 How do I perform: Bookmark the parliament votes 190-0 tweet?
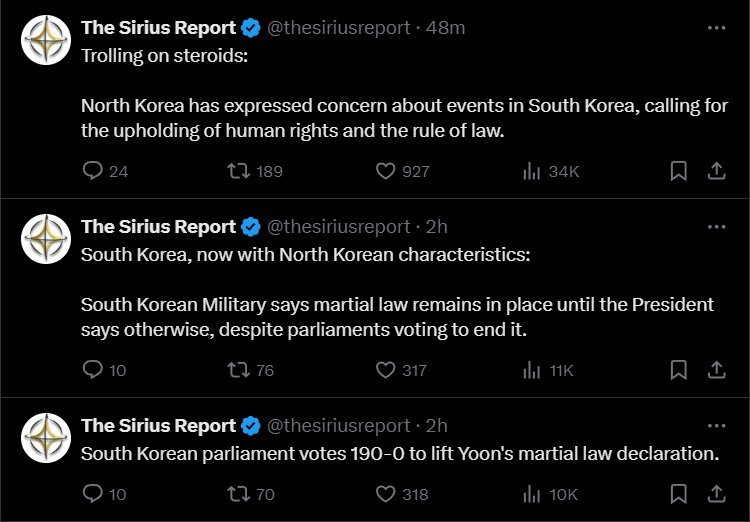click(x=679, y=494)
